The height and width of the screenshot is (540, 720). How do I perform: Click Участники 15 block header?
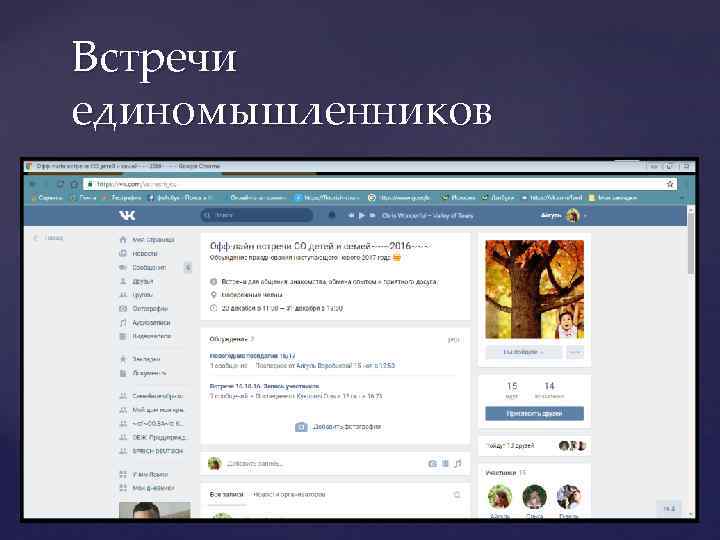506,472
